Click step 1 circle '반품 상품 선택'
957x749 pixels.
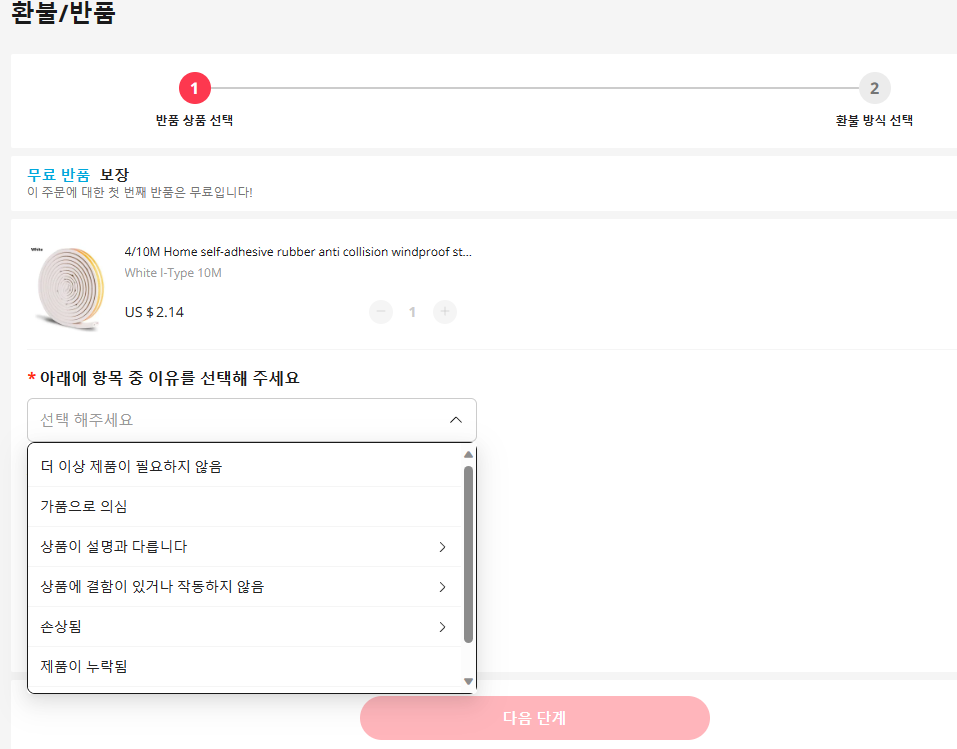point(195,89)
